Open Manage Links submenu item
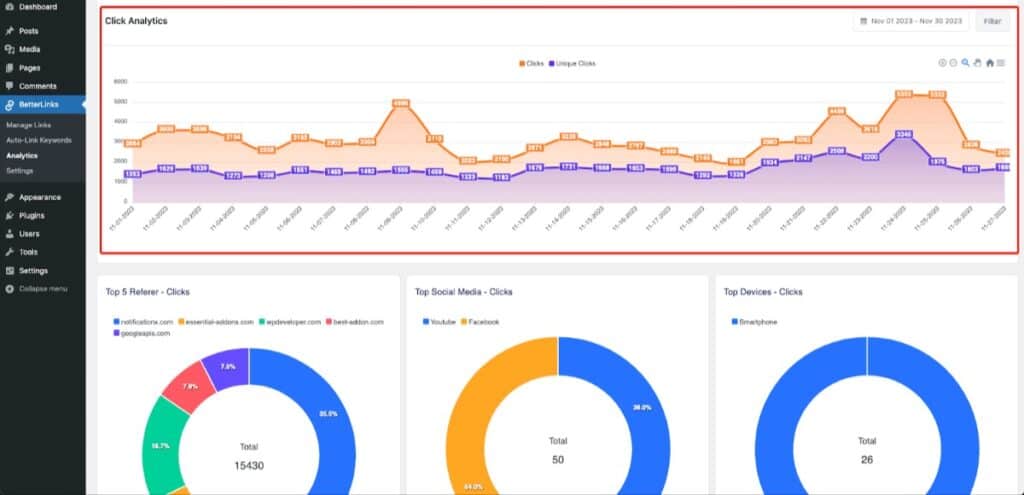The width and height of the screenshot is (1024, 495). point(29,125)
